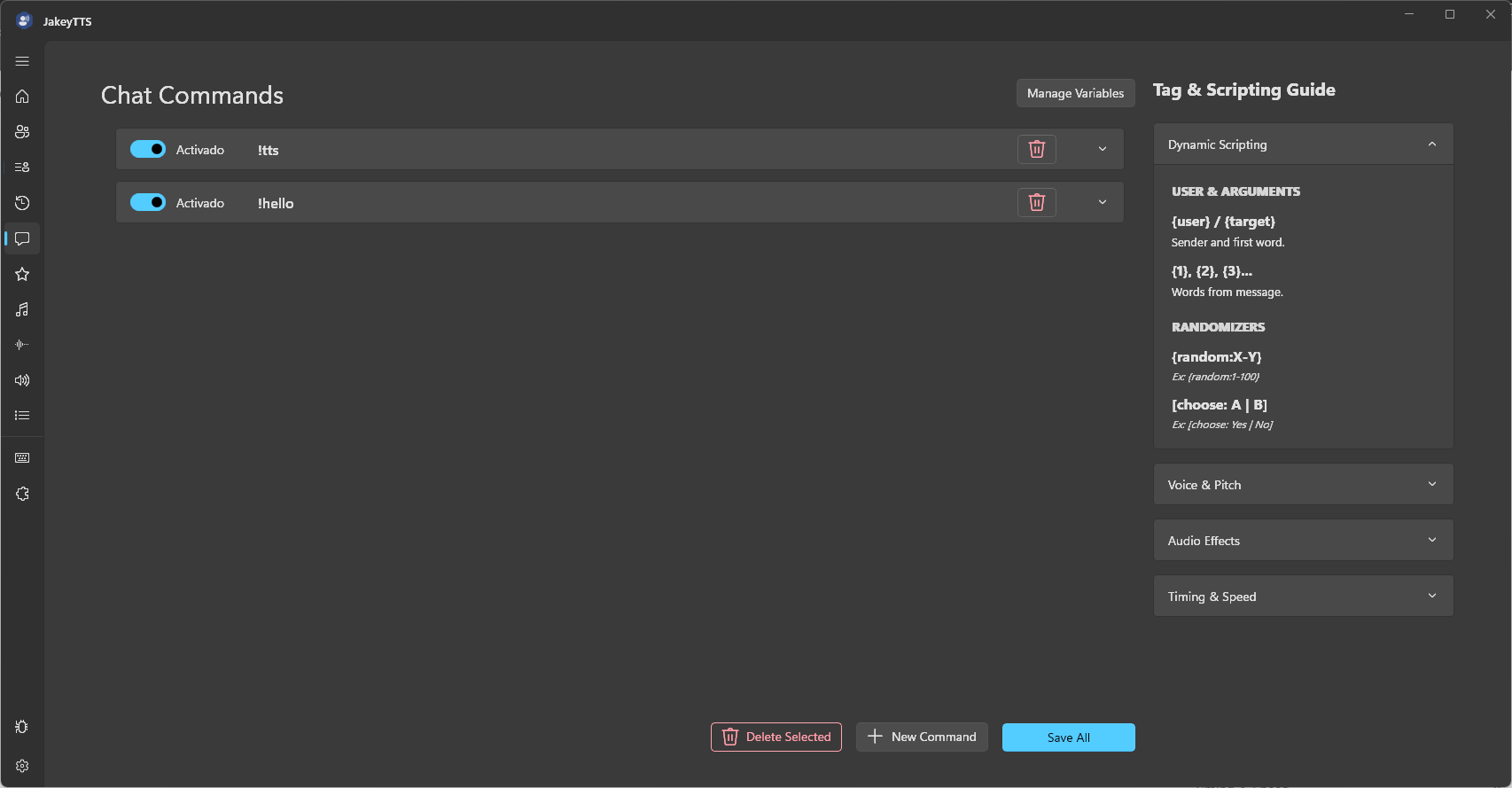
Task: Open the speaker volume sidebar icon
Action: [x=22, y=380]
